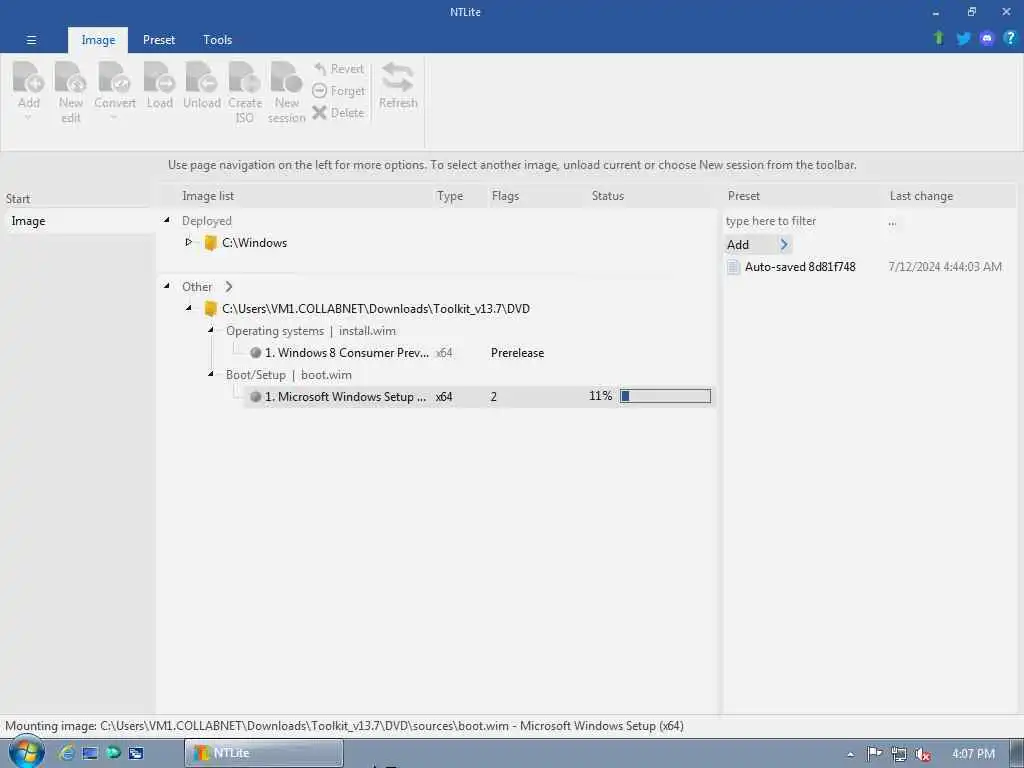Click the mounting progress bar at 11%

(665, 396)
